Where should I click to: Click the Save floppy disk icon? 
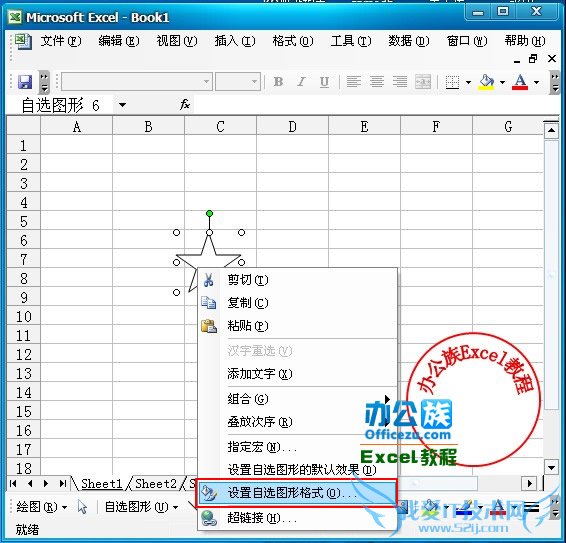pos(25,82)
